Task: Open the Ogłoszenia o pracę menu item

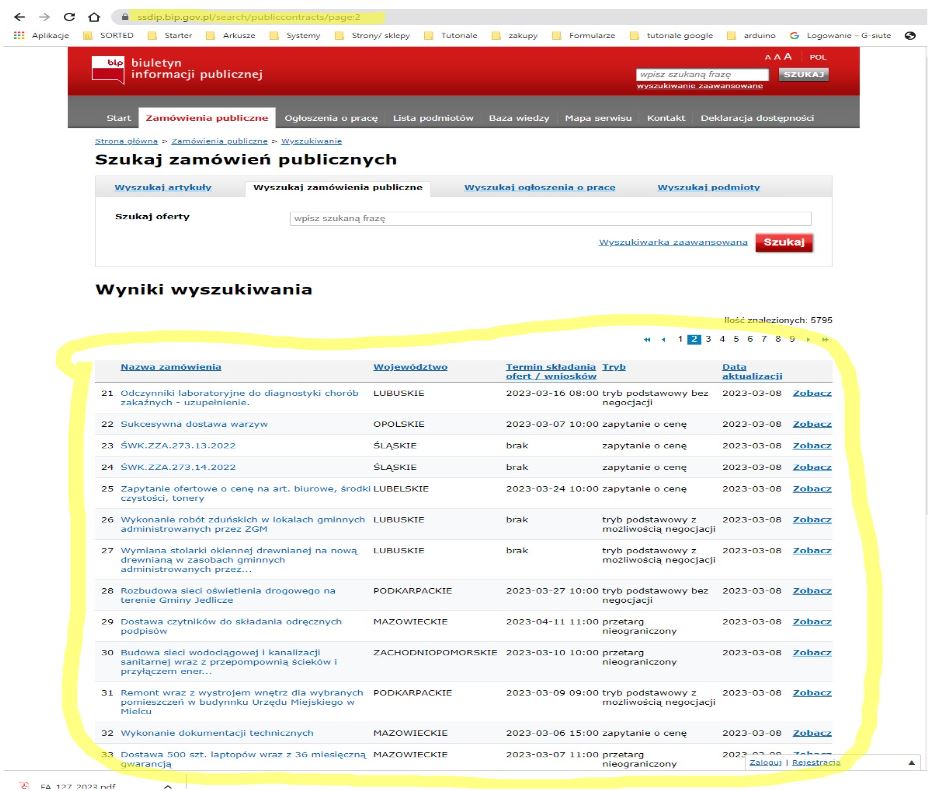Action: [x=331, y=118]
